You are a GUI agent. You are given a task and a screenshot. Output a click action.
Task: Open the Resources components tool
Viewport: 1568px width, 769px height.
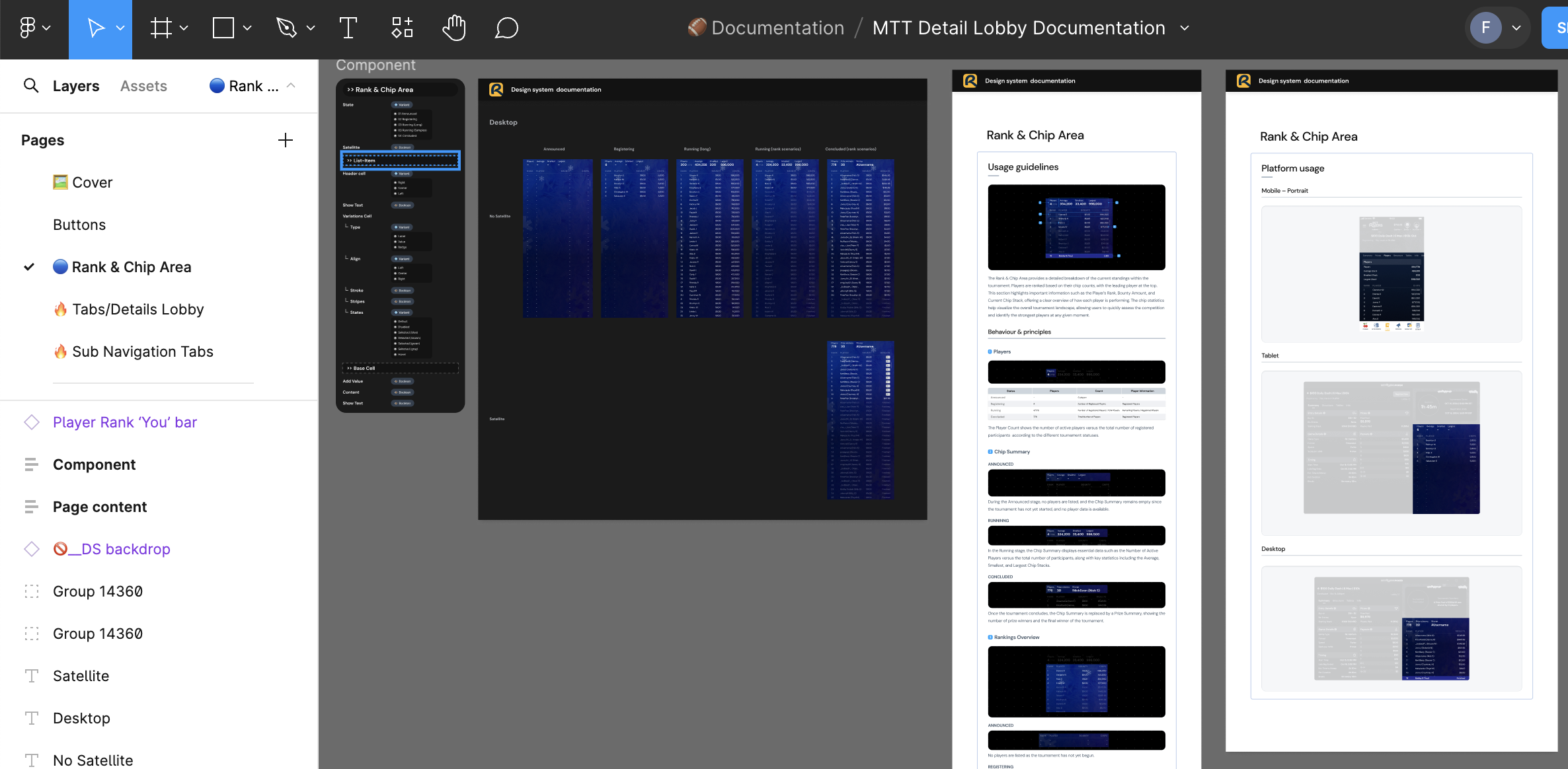(402, 28)
